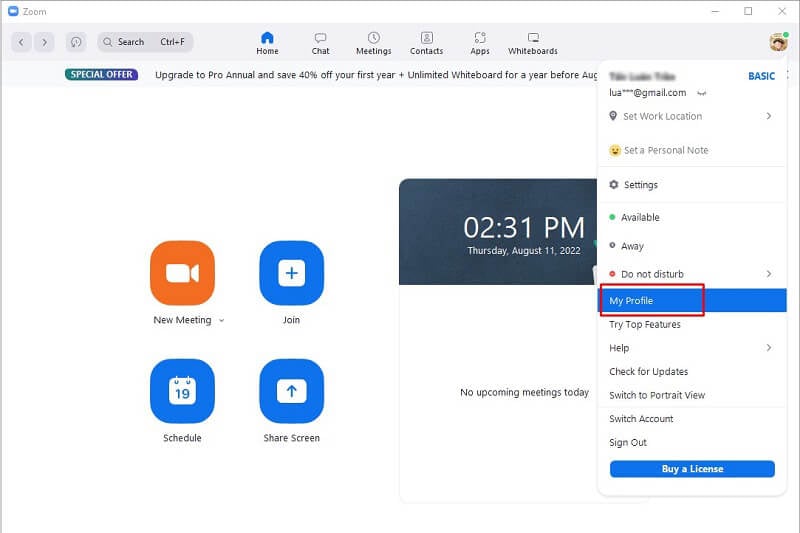
Task: Start a New Meeting with the orange camera icon
Action: 182,273
